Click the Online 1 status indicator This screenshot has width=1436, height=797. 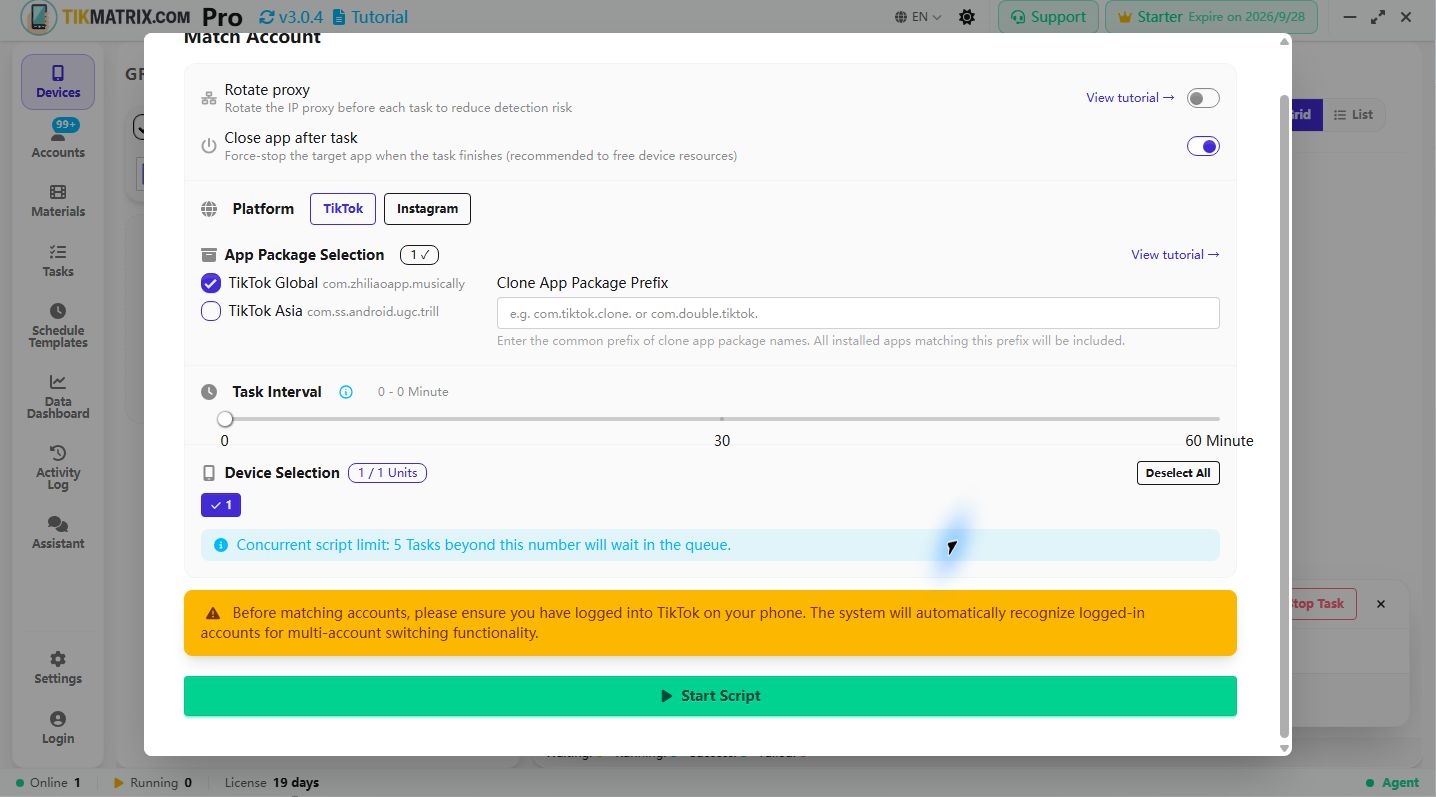click(x=48, y=783)
